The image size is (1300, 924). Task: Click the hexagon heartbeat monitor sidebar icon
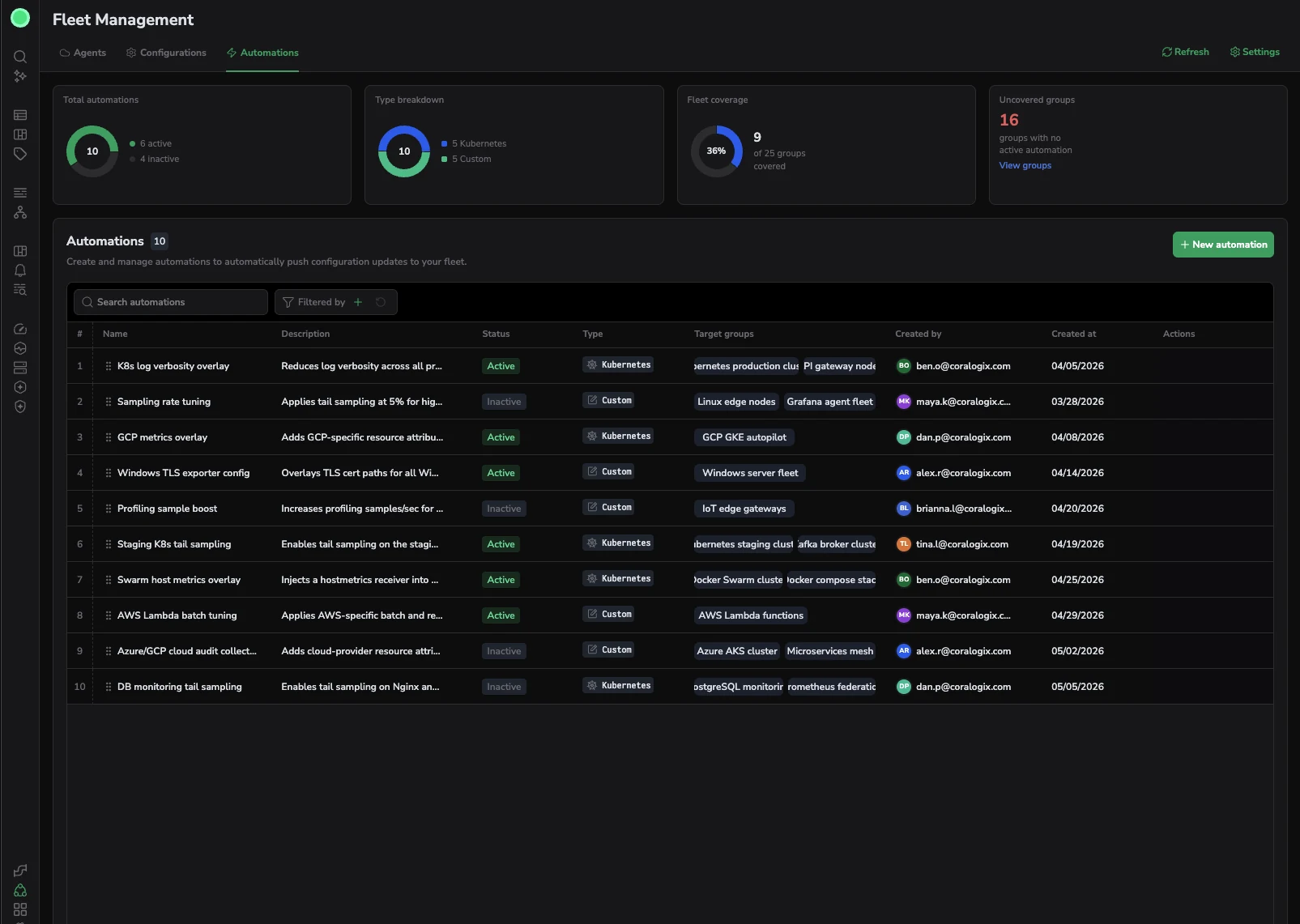coord(20,348)
